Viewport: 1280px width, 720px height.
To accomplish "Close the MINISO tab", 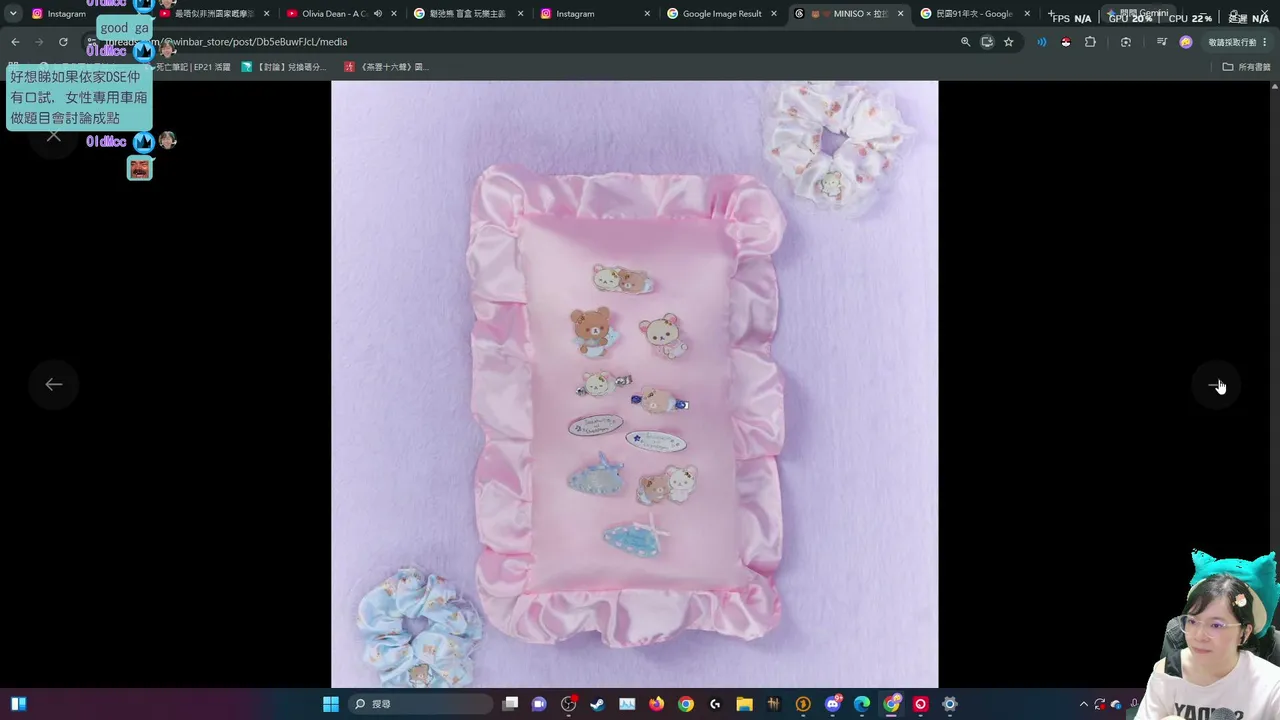I will pyautogui.click(x=901, y=14).
